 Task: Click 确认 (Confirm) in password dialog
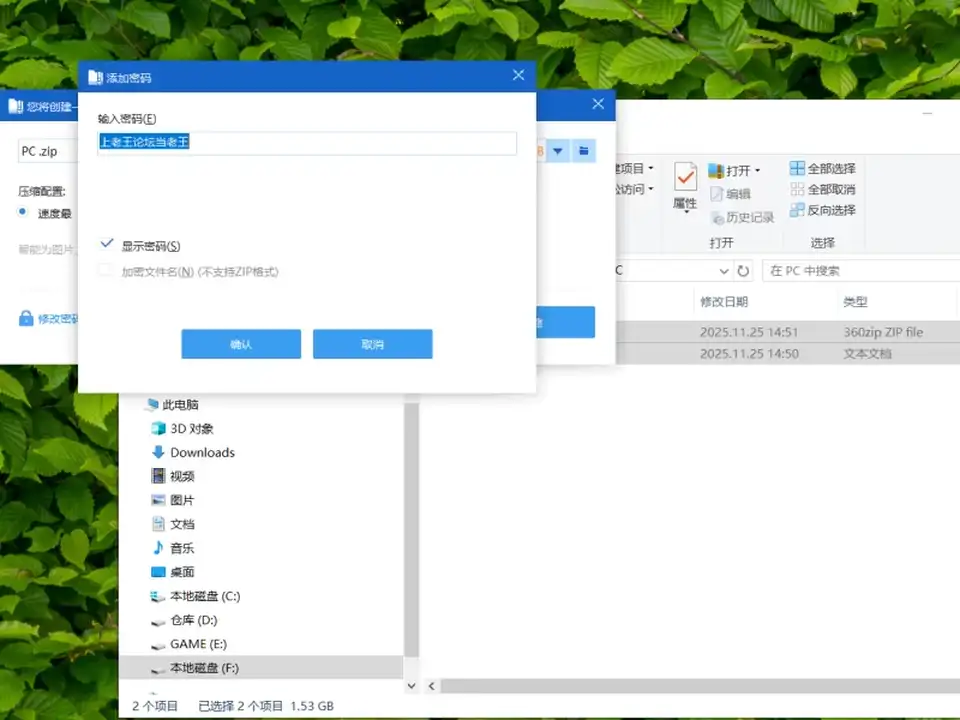[x=241, y=344]
